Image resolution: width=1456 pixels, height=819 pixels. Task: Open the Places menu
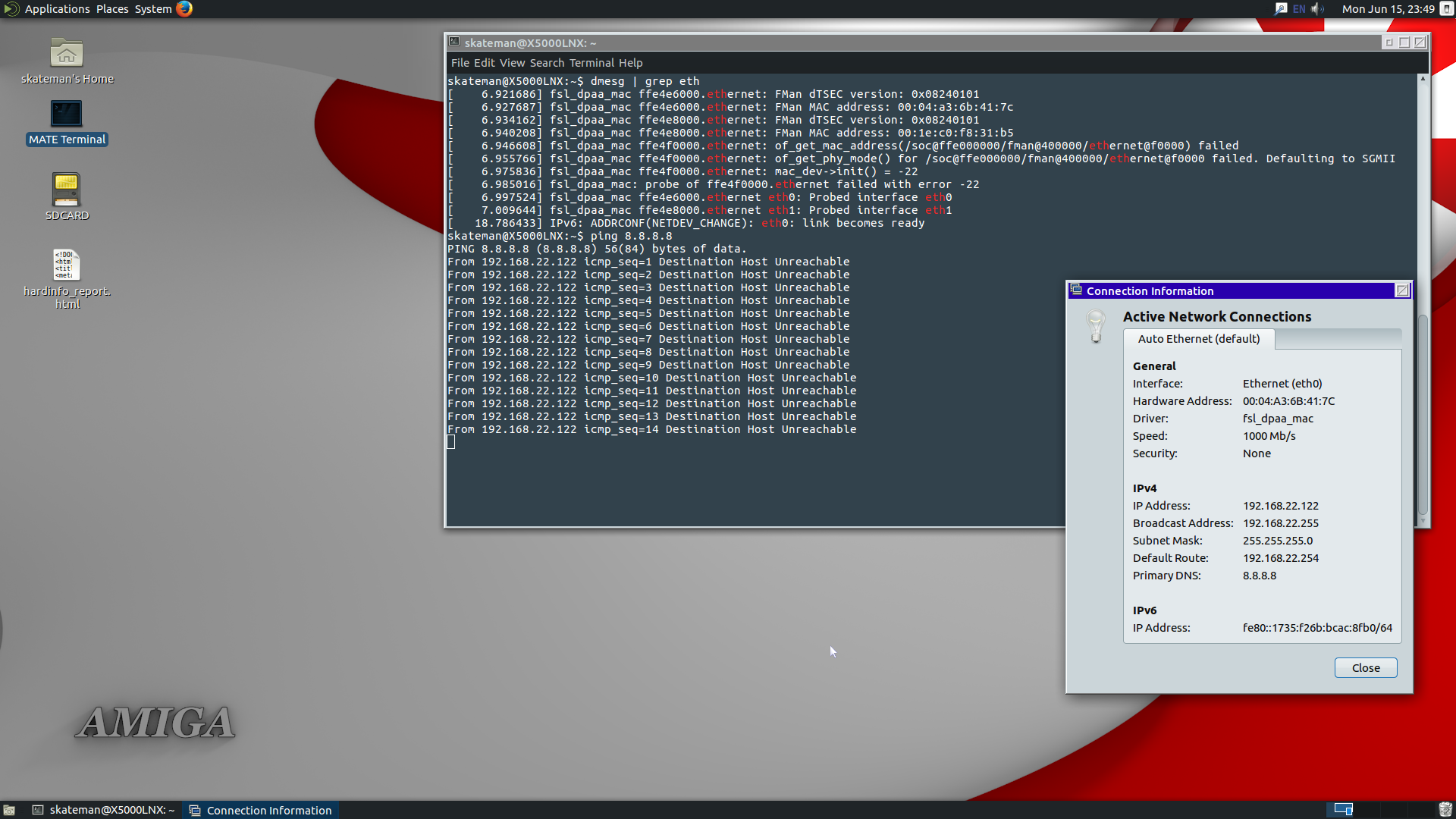coord(112,9)
